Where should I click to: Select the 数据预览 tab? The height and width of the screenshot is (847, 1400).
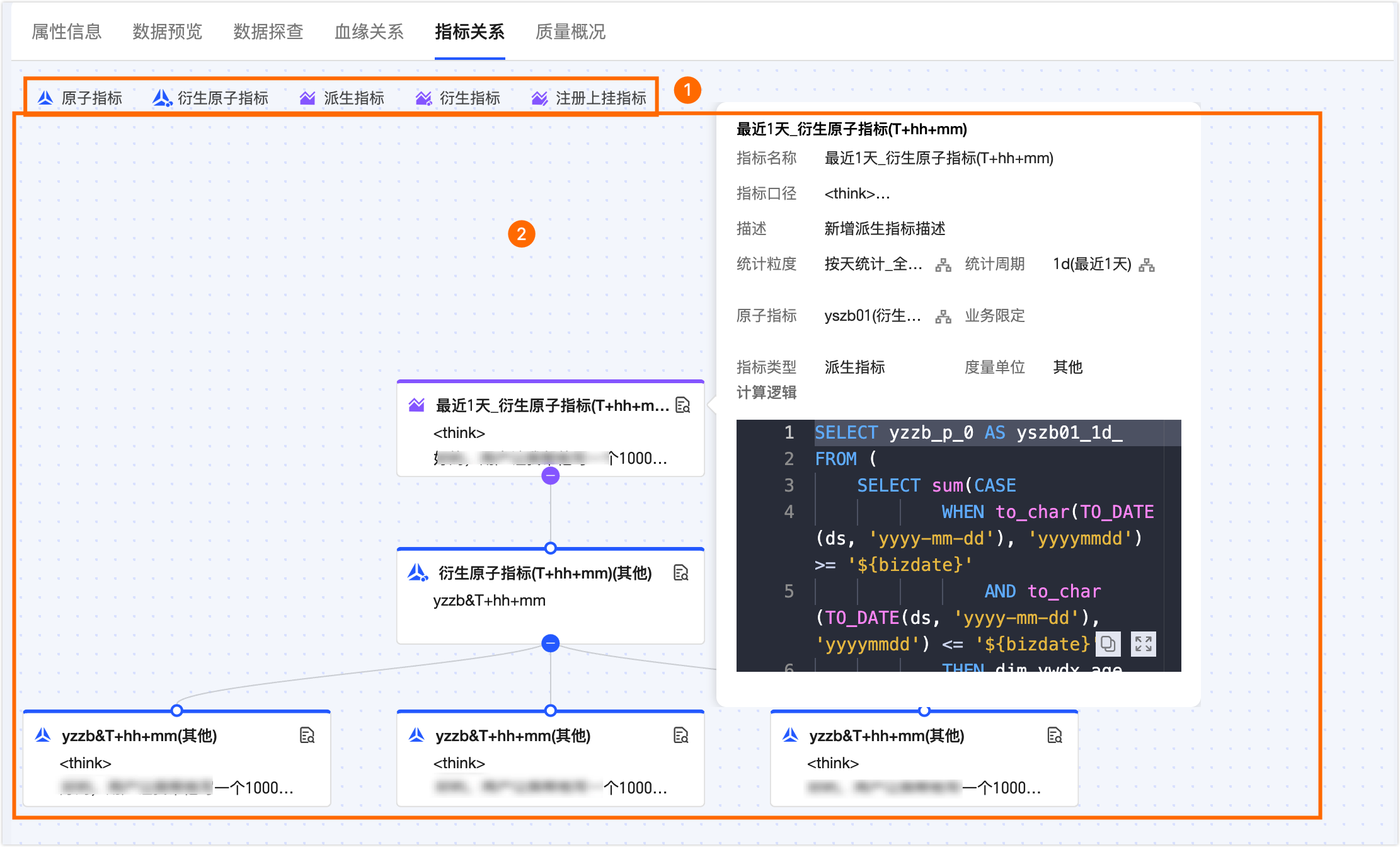click(x=167, y=32)
